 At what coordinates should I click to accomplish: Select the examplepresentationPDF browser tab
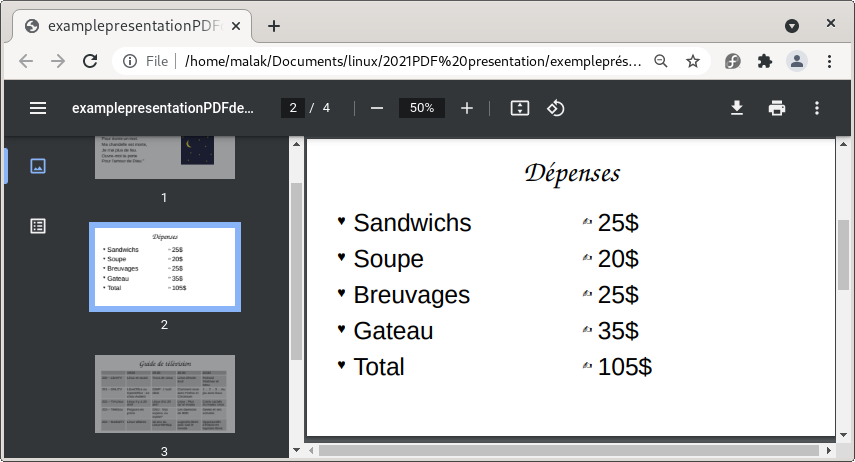coord(131,26)
